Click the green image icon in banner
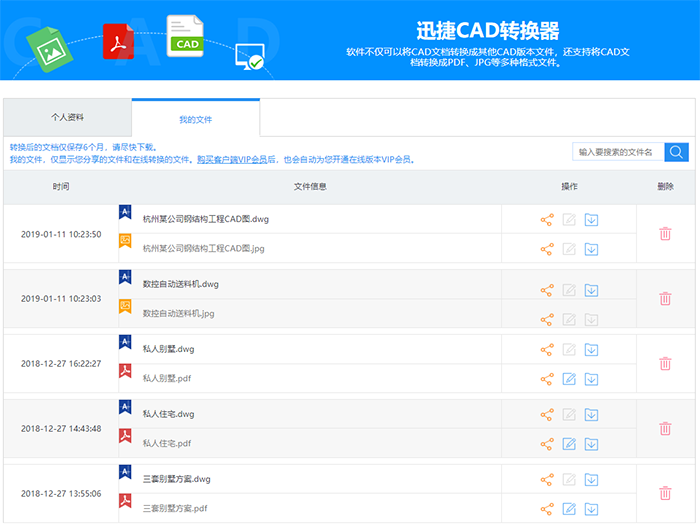Image resolution: width=700 pixels, height=526 pixels. (x=50, y=50)
